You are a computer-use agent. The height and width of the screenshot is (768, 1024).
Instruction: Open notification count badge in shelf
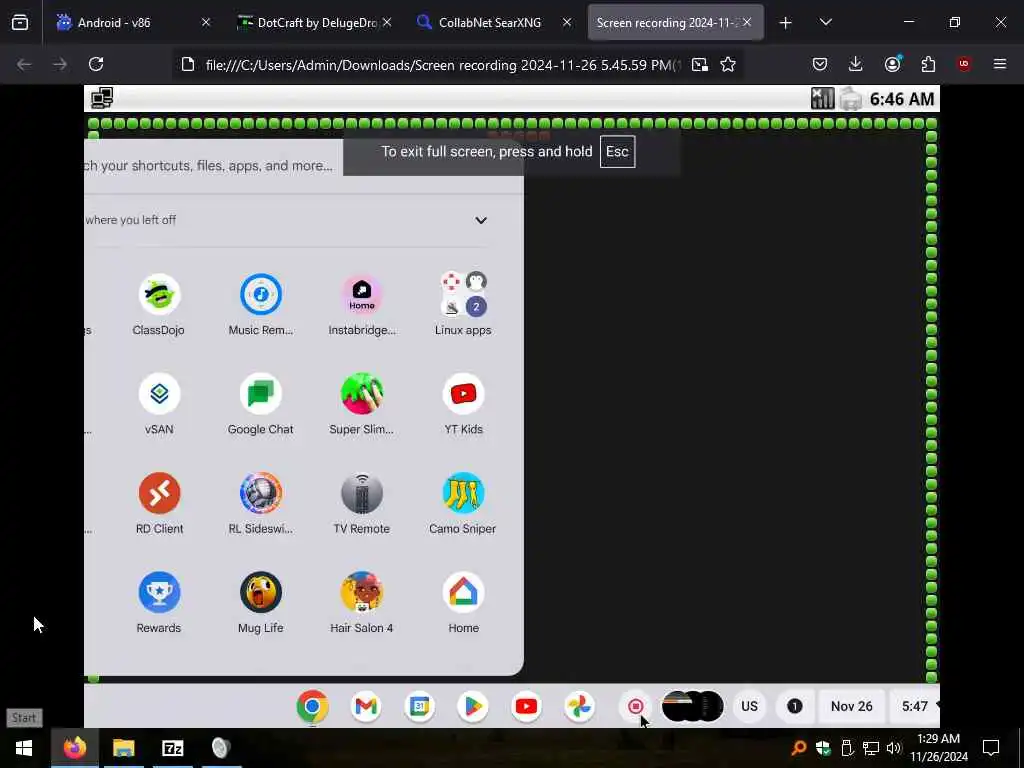pyautogui.click(x=795, y=706)
